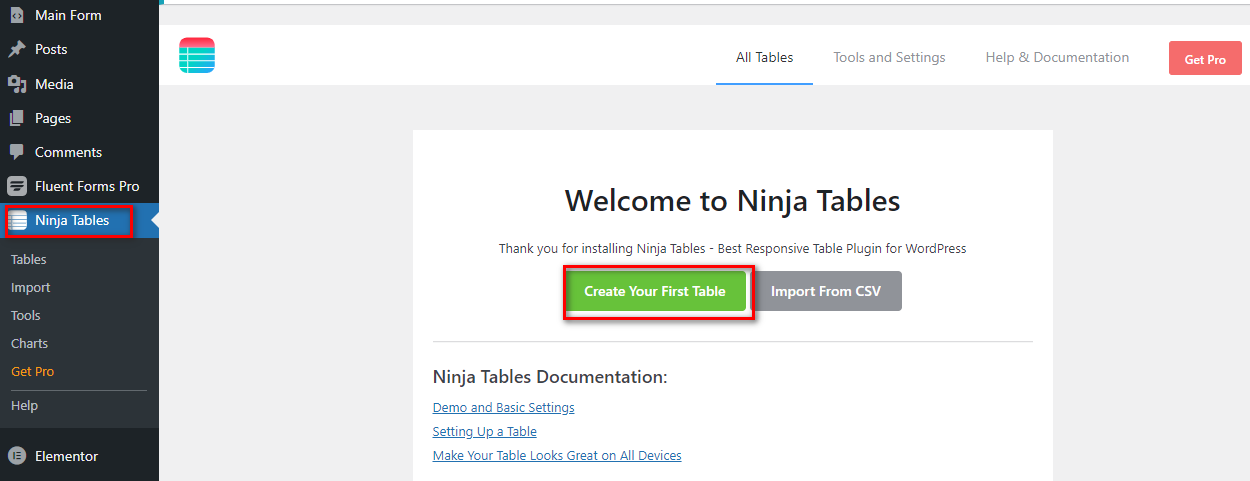Open the Setting Up a Table link
The image size is (1250, 481).
(x=484, y=431)
